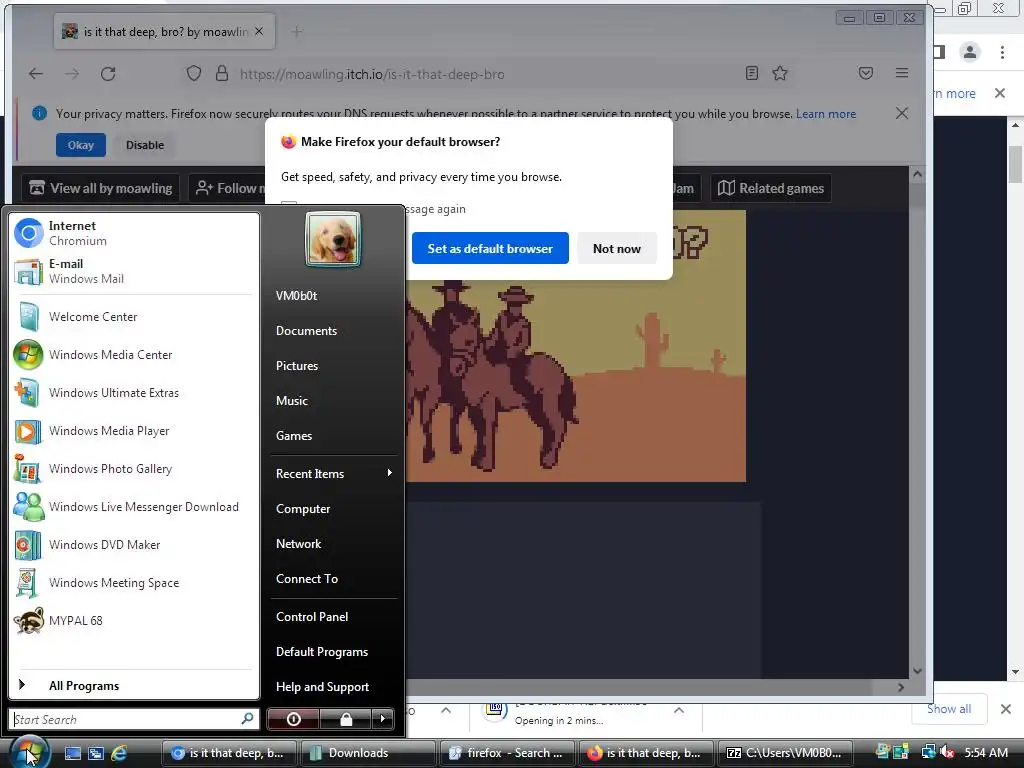
Task: Open Computer from start menu
Action: pos(302,509)
